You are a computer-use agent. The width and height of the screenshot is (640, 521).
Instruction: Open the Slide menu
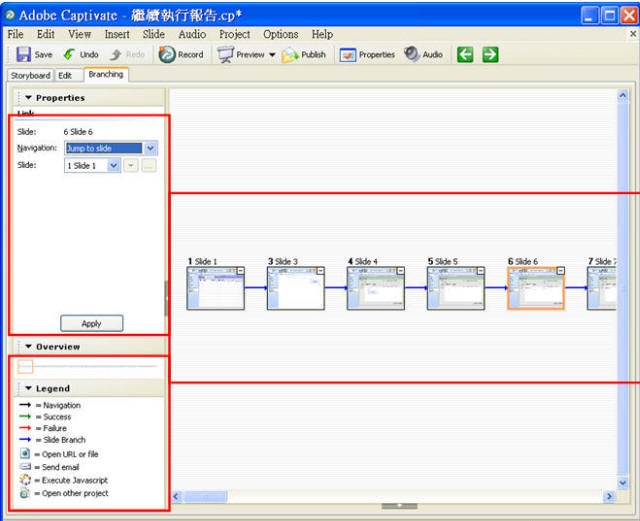154,34
